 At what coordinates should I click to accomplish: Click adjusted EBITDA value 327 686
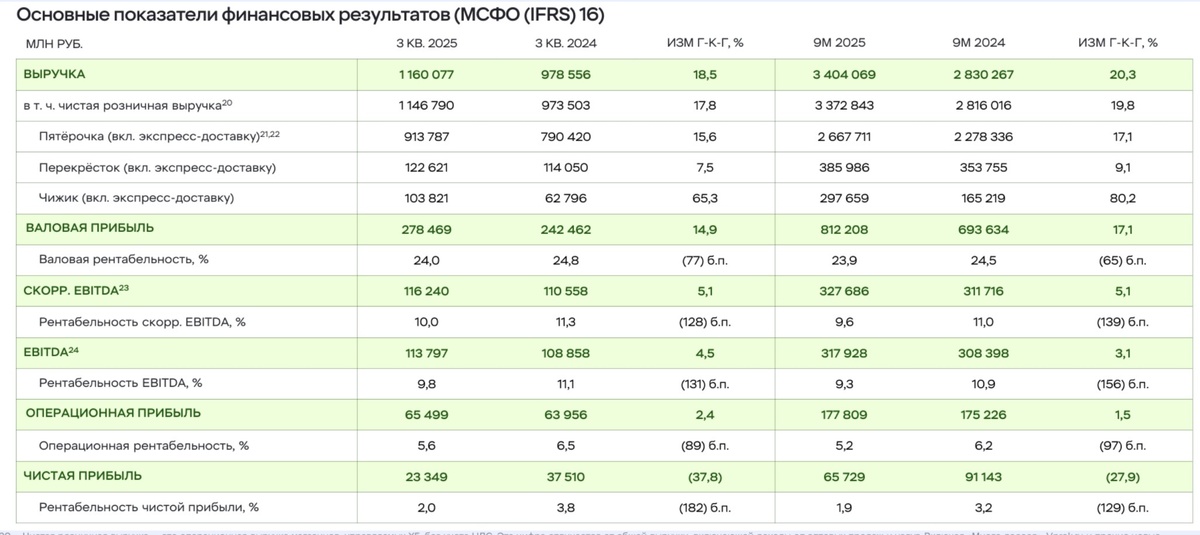[846, 290]
